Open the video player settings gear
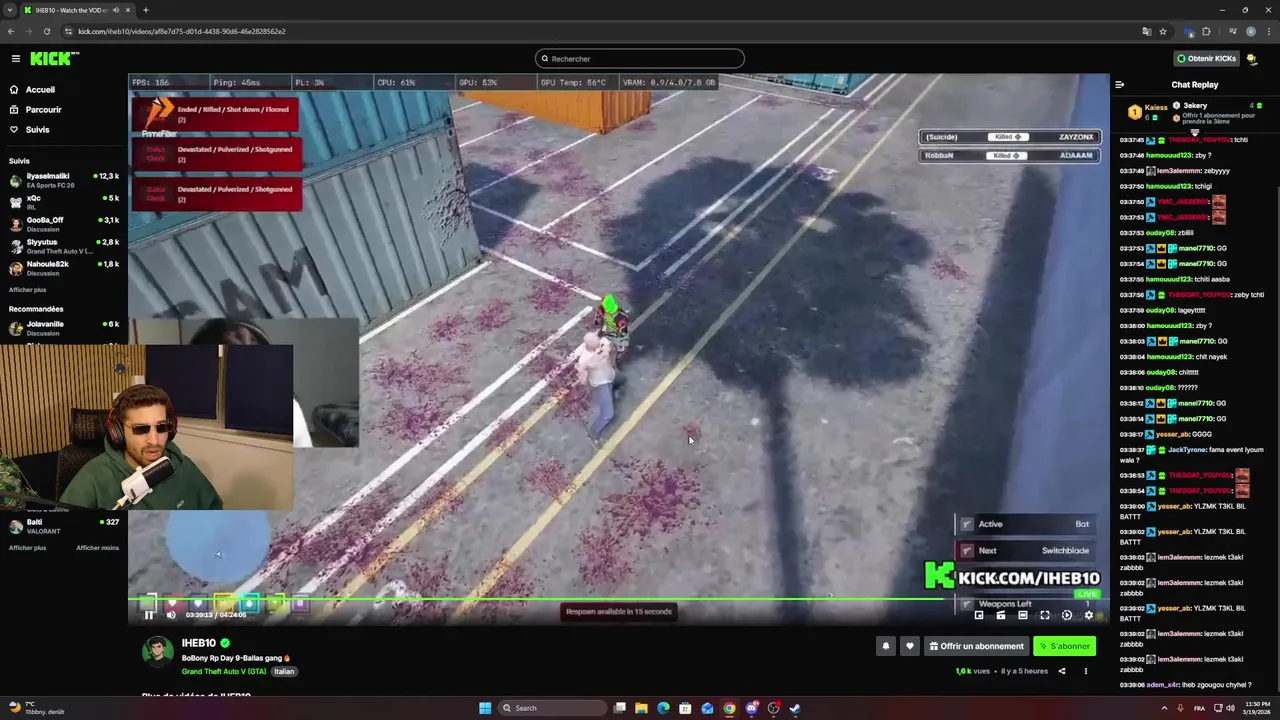Screen dimensions: 1280x720 coord(1089,616)
